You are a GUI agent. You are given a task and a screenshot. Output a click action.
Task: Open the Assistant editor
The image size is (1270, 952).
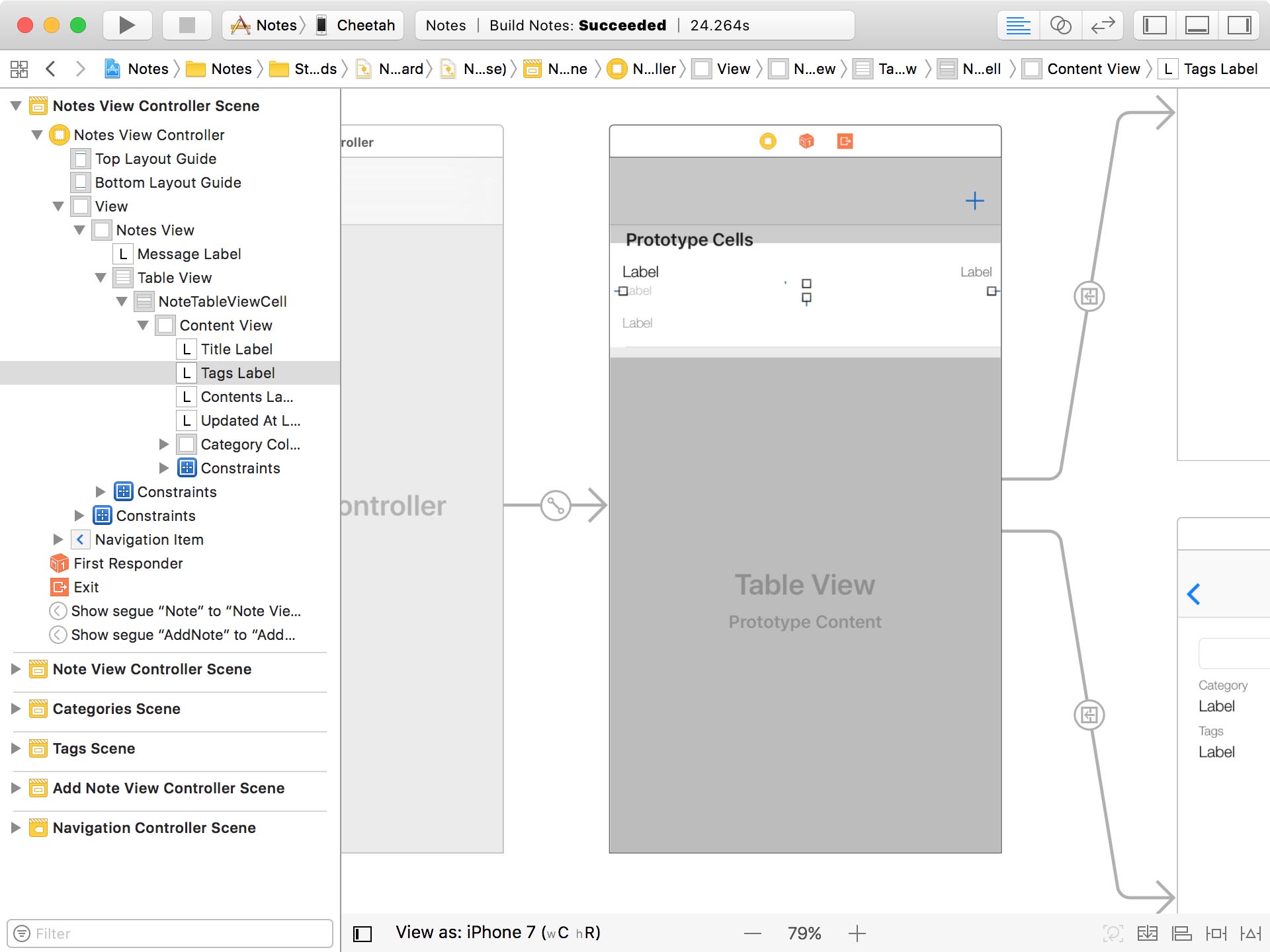1061,25
